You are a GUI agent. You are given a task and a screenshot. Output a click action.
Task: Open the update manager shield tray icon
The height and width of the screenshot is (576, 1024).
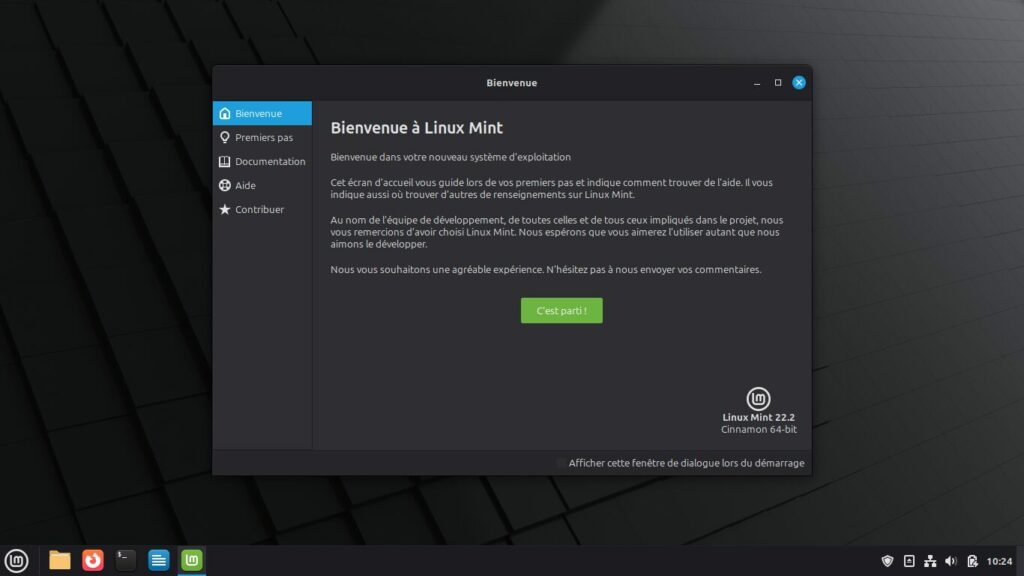(887, 561)
